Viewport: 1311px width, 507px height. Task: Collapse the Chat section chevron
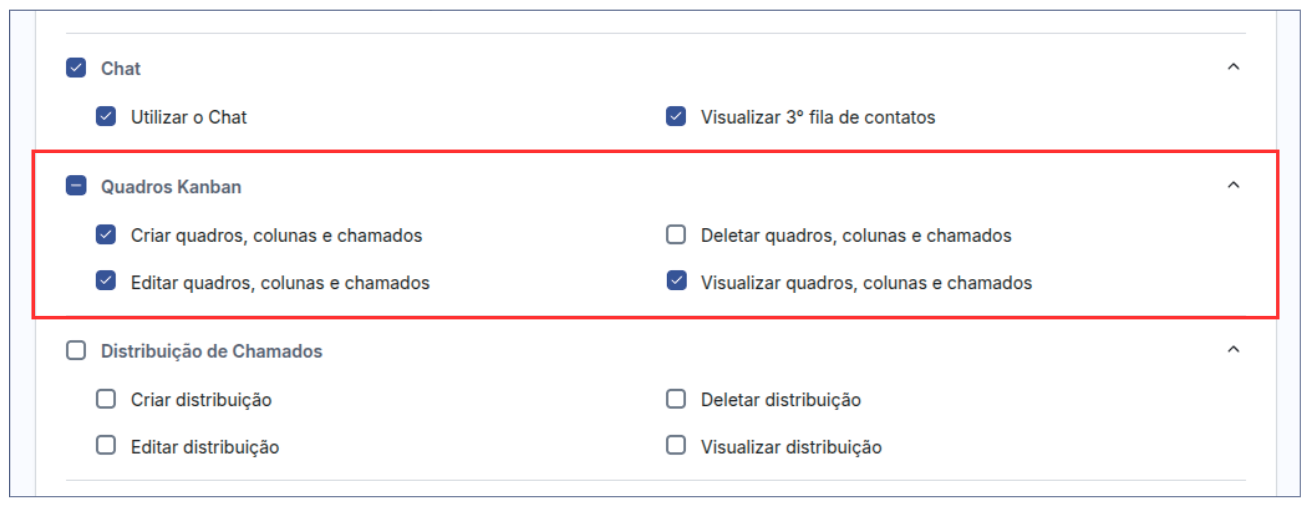coord(1233,67)
